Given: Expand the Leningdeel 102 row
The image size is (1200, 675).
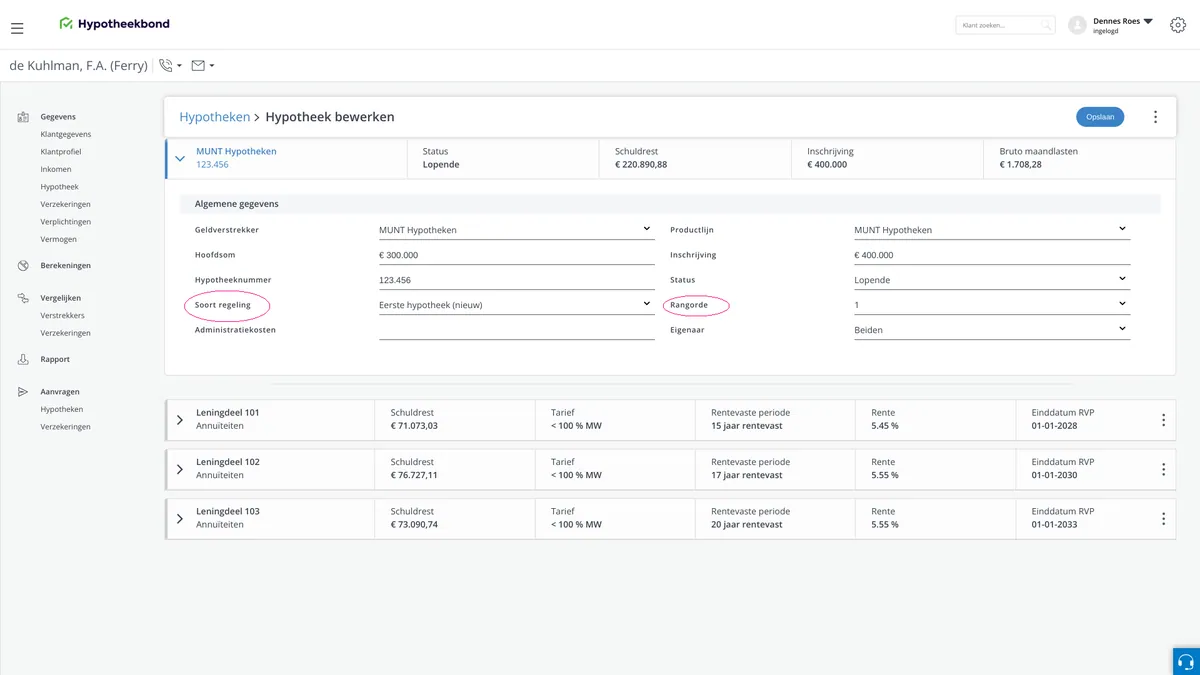Looking at the screenshot, I should 180,469.
